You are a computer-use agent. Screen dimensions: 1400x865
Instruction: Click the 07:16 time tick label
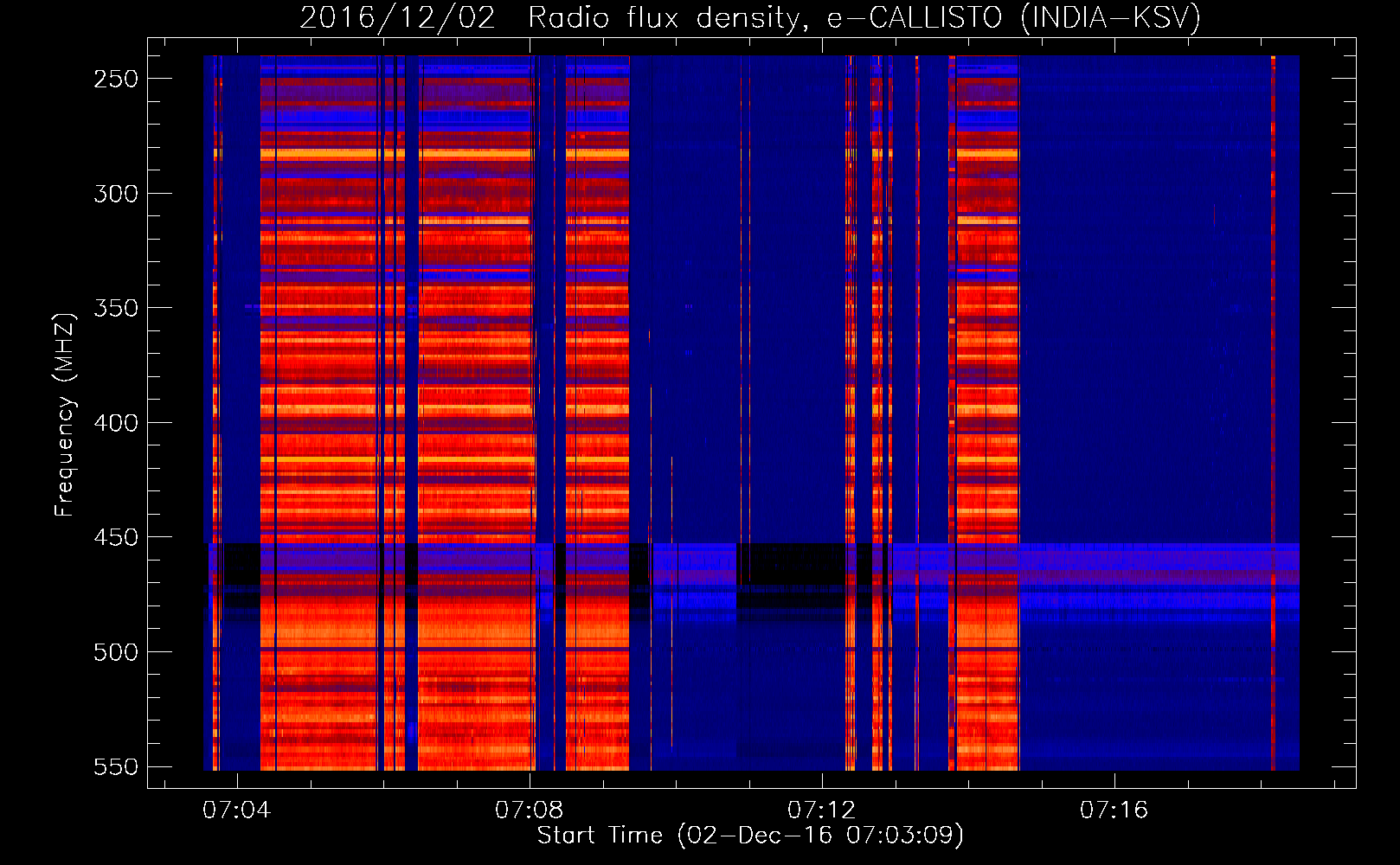[x=1114, y=810]
